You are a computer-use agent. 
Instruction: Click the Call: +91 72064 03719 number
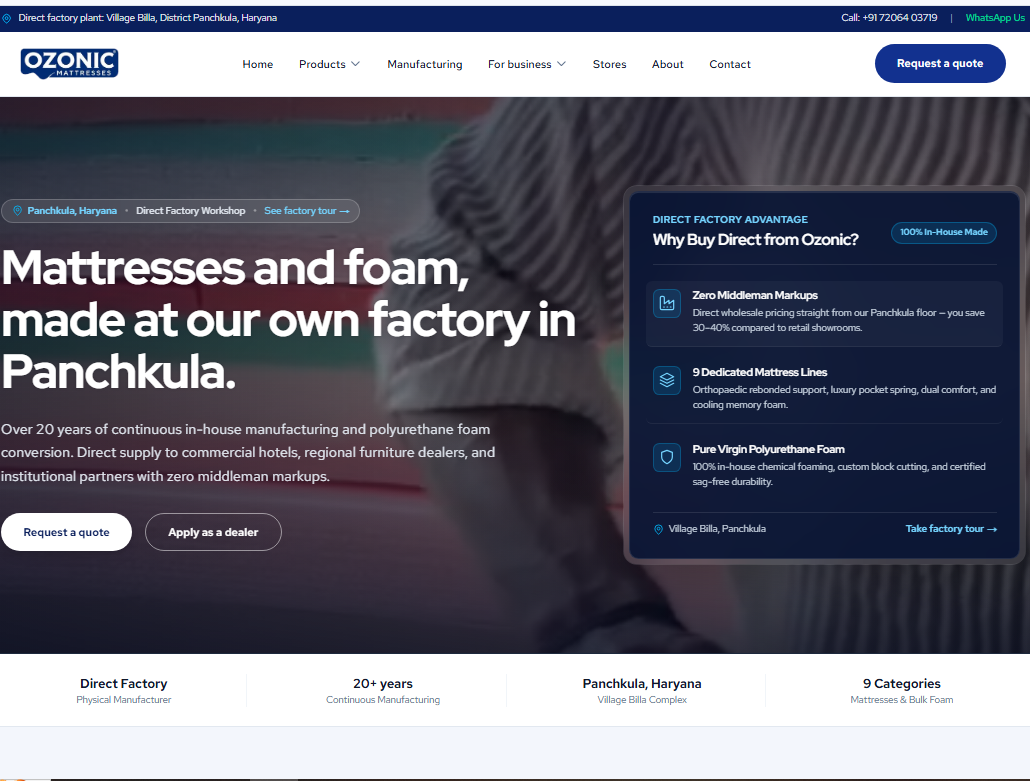[x=889, y=18]
